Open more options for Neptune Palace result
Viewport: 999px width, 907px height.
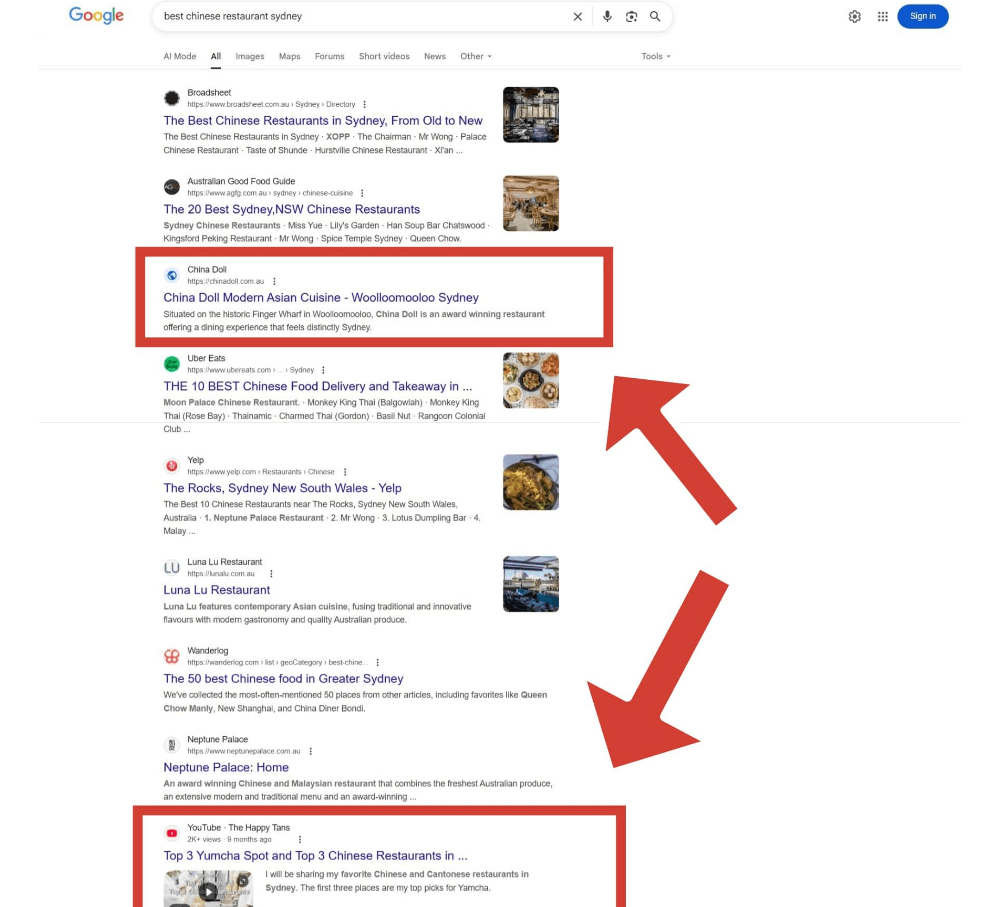coord(310,751)
